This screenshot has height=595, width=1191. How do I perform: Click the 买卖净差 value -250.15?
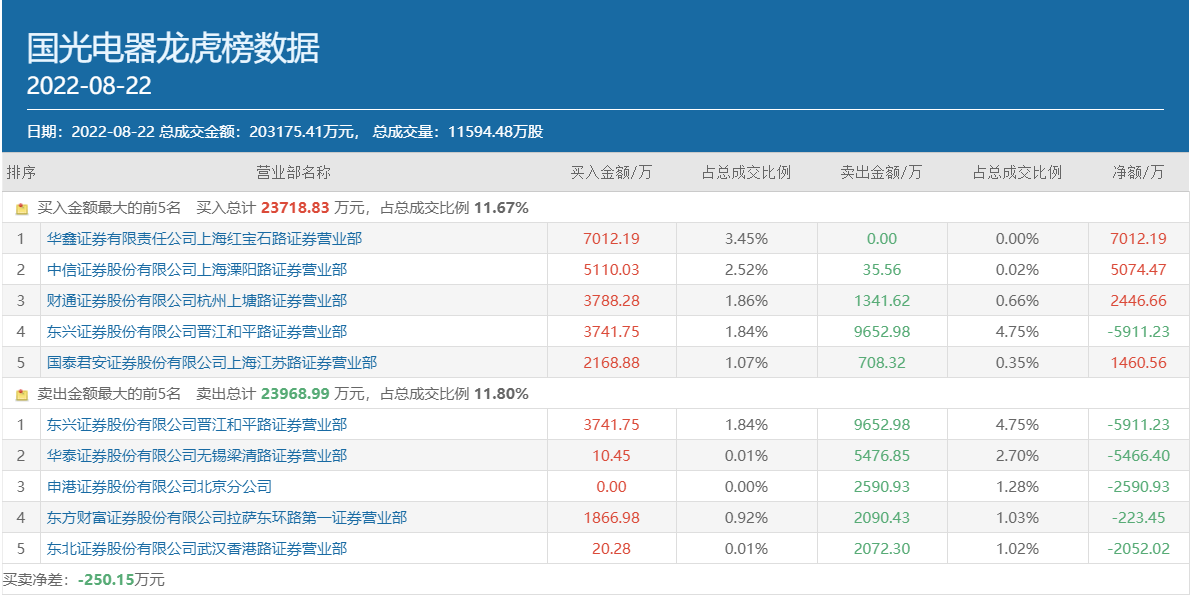click(x=105, y=580)
